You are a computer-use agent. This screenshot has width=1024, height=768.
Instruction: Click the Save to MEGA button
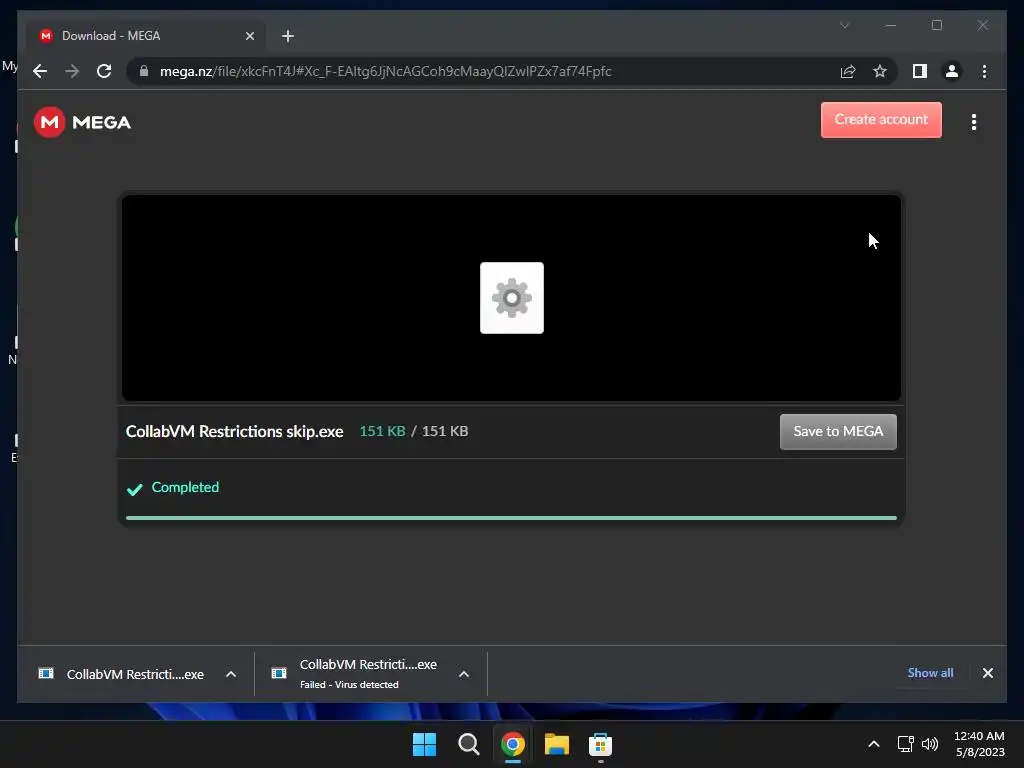838,432
